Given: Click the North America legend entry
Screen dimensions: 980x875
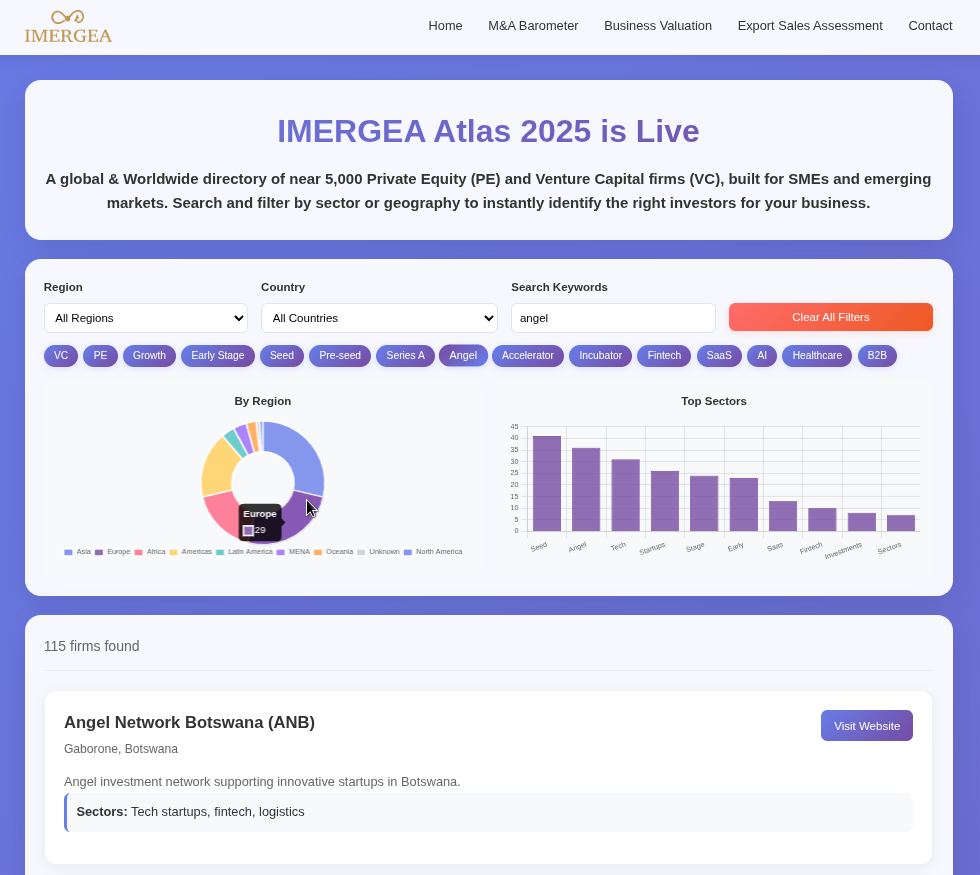Looking at the screenshot, I should click(433, 552).
